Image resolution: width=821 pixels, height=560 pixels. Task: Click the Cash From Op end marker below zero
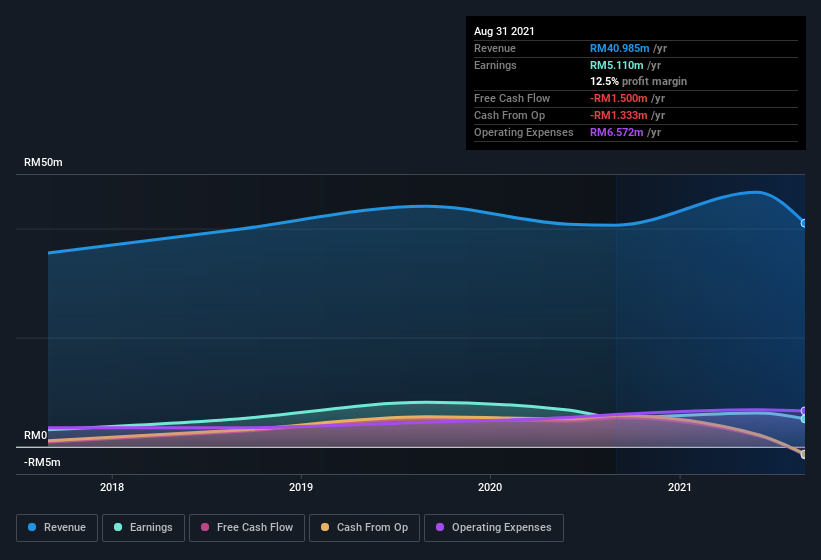click(804, 454)
